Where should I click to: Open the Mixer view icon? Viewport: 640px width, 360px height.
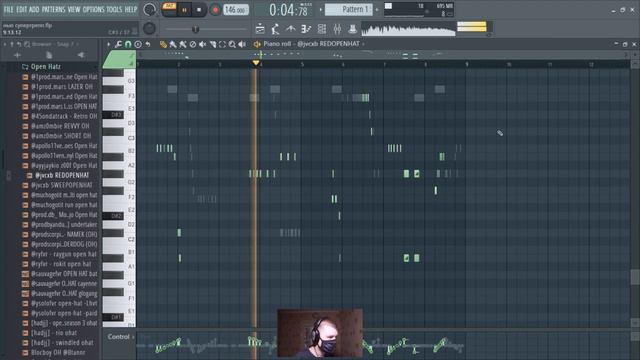pyautogui.click(x=337, y=29)
